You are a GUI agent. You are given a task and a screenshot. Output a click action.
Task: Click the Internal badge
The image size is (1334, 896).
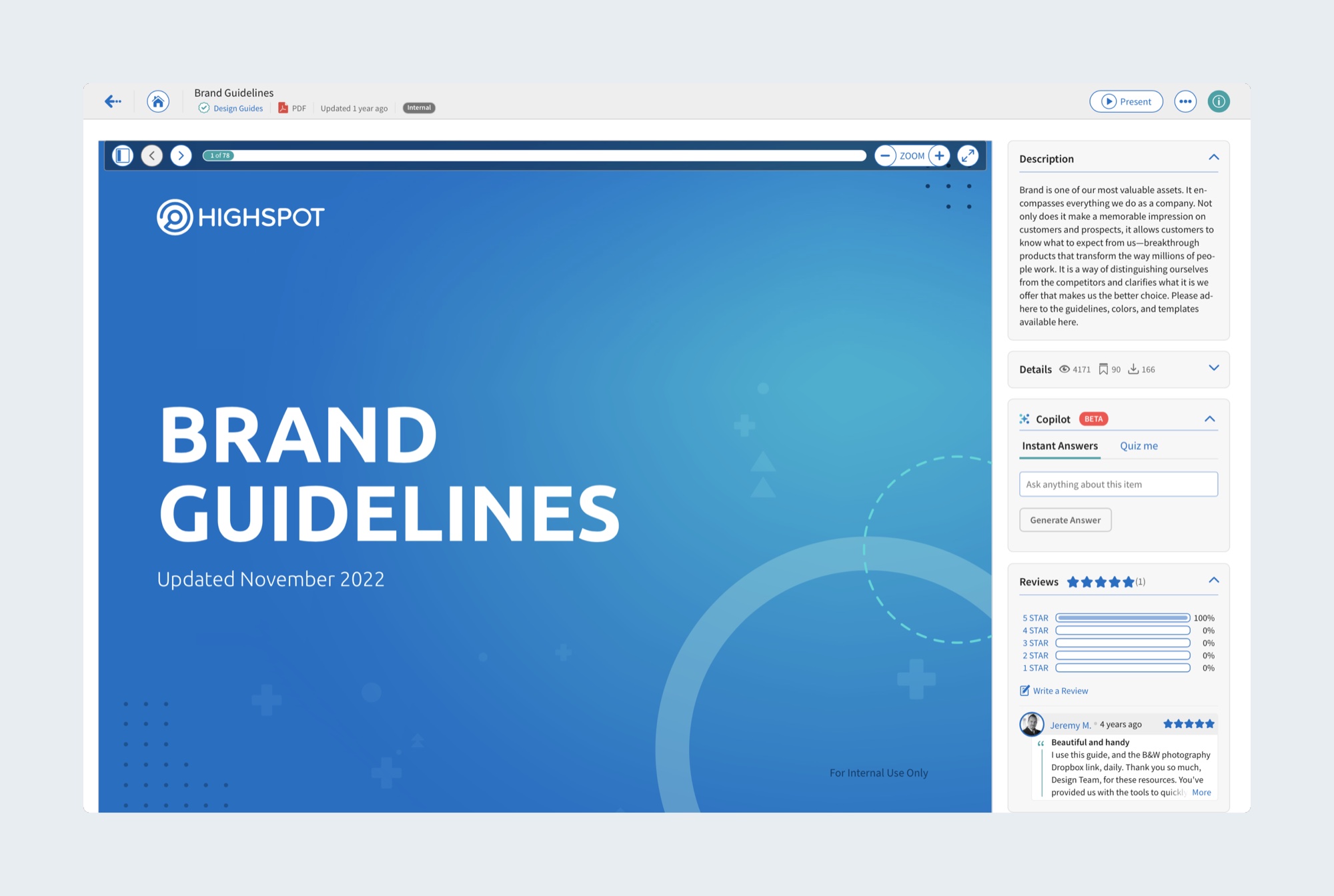pos(419,108)
